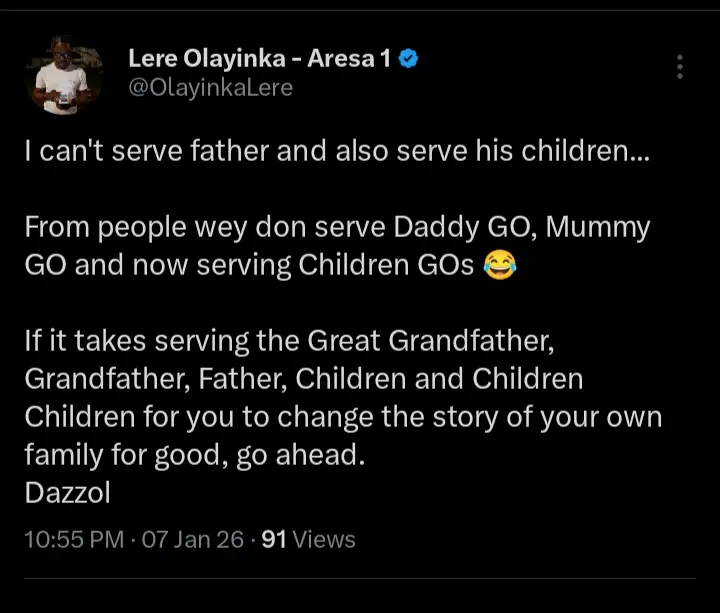Click the blue verified checkmark badge
720x613 pixels.
pos(408,59)
